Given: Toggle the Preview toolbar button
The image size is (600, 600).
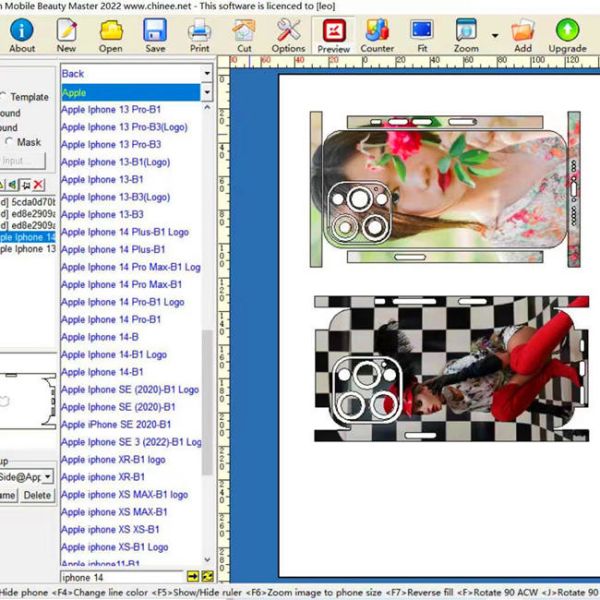Looking at the screenshot, I should click(x=333, y=34).
